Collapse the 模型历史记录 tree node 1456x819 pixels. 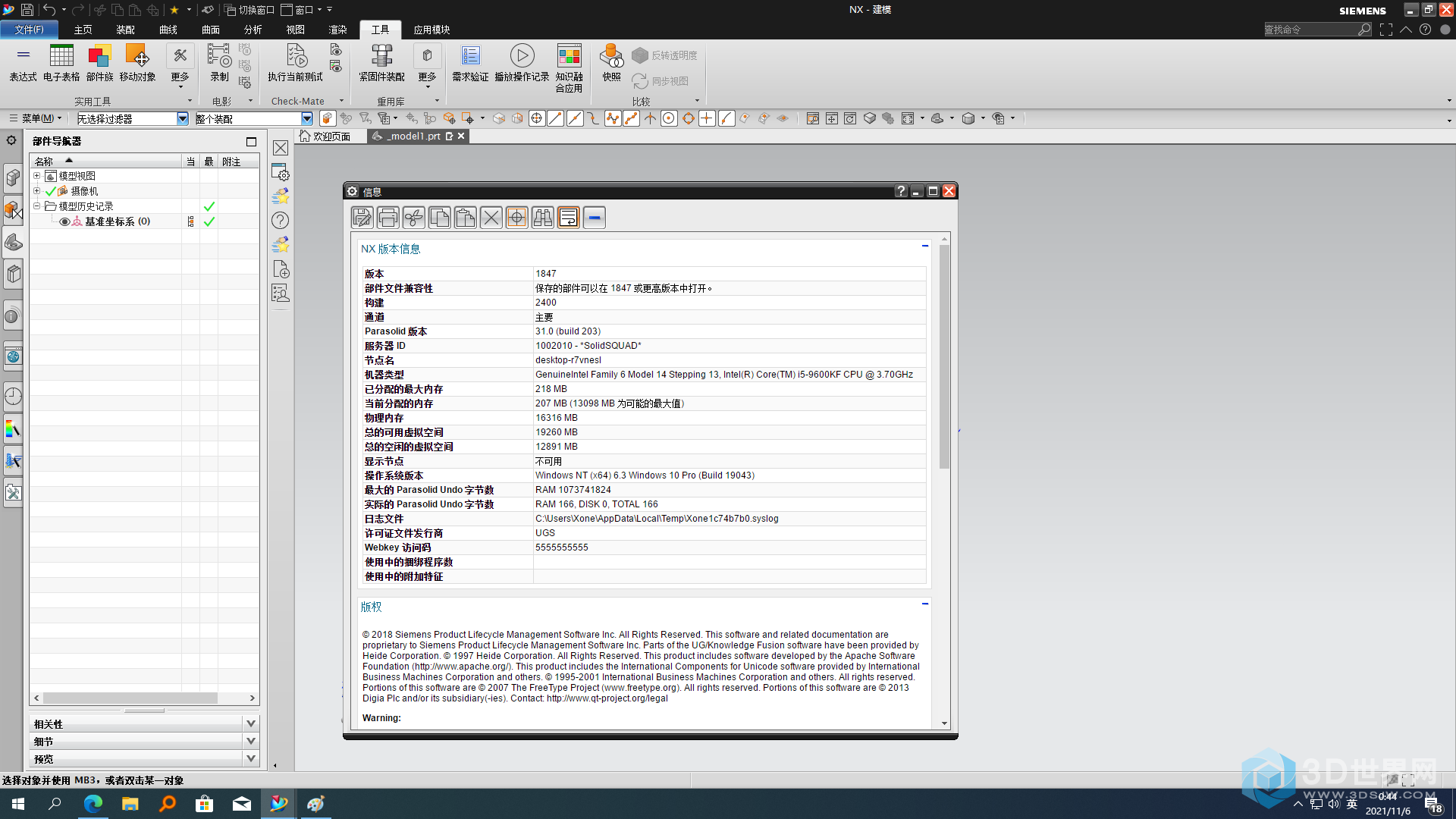[36, 206]
